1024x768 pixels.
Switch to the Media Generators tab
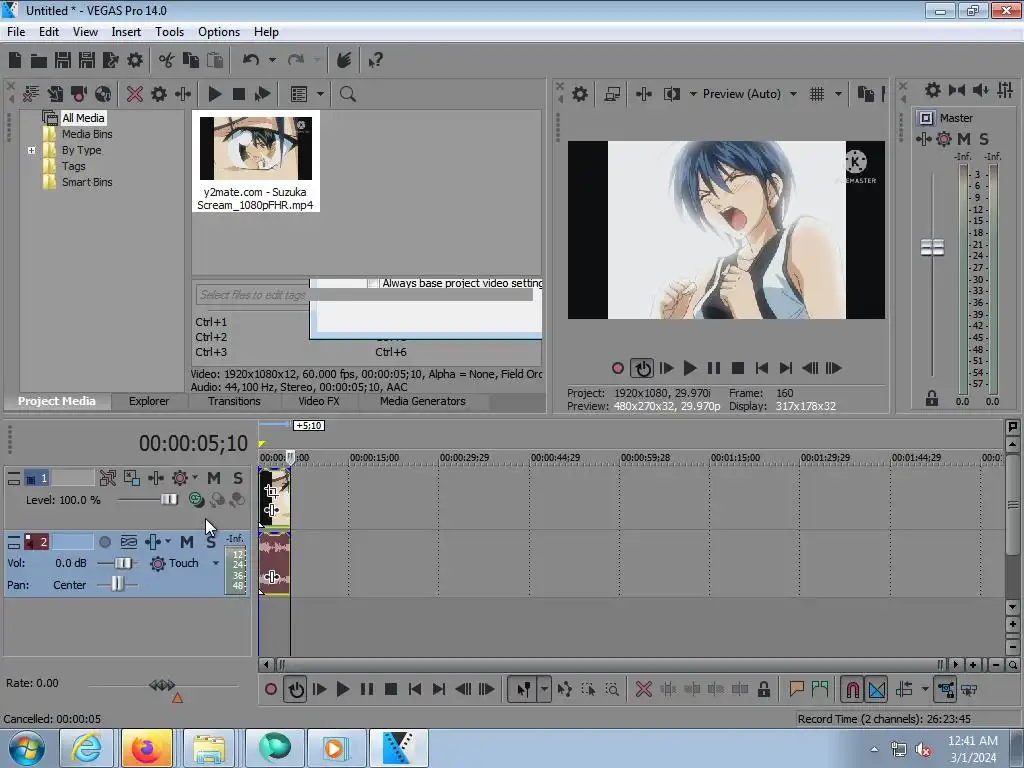pyautogui.click(x=423, y=401)
